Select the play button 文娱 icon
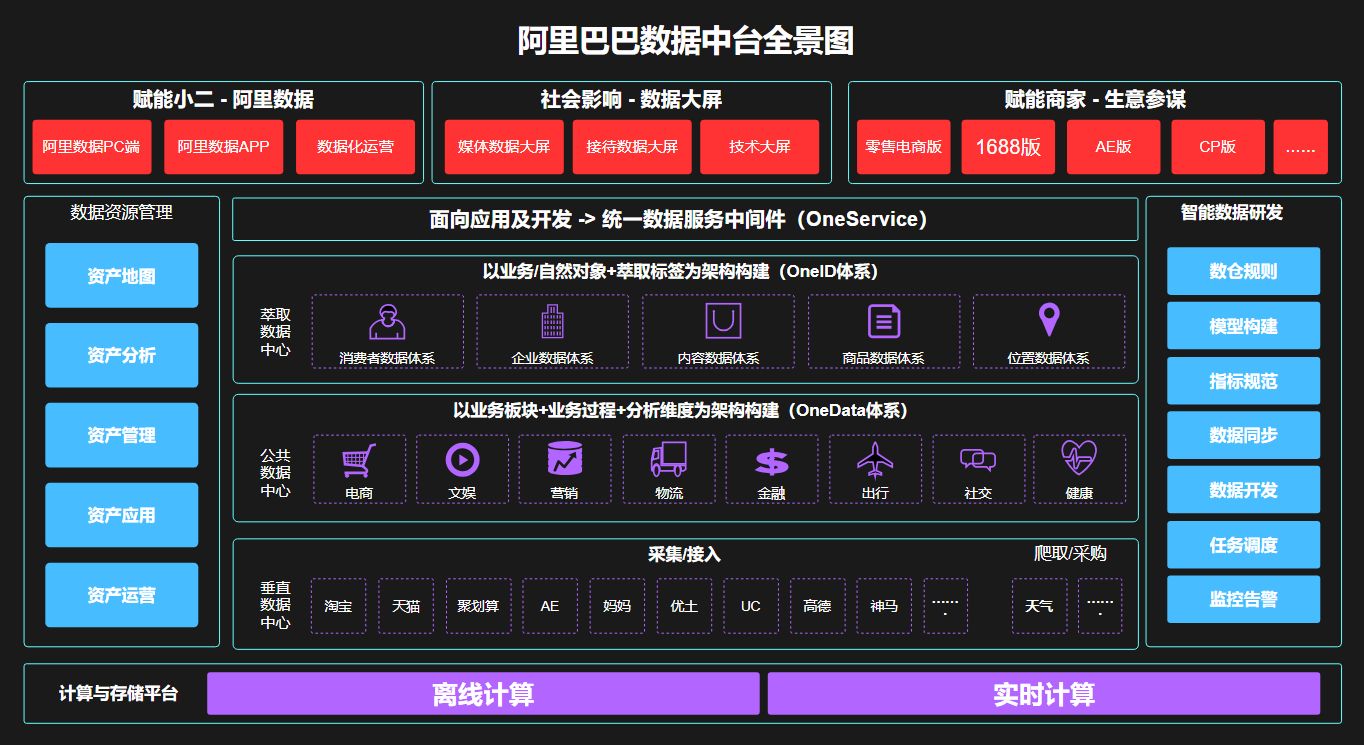 pyautogui.click(x=462, y=460)
